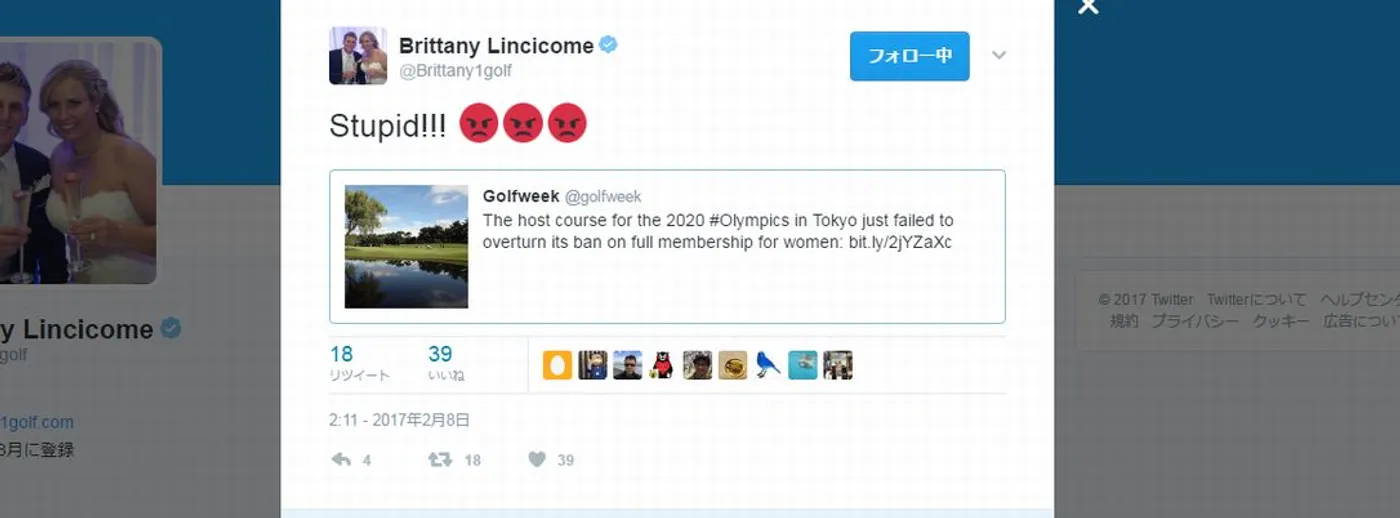Image resolution: width=1400 pixels, height=518 pixels.
Task: Open the tweet timestamp 2:11 - 2017年2月8日
Action: click(x=399, y=420)
